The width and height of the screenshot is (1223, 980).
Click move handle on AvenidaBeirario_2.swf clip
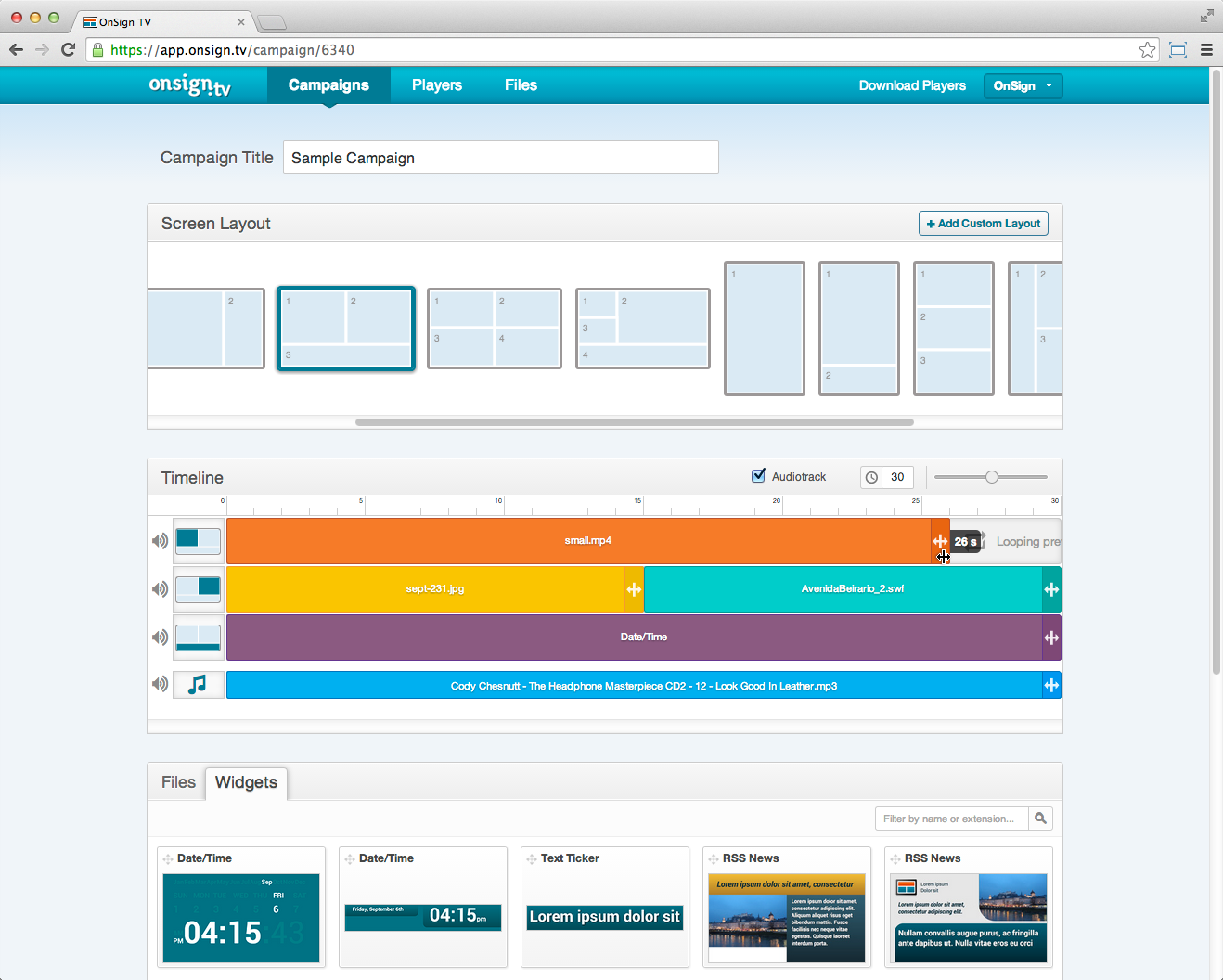click(1051, 589)
